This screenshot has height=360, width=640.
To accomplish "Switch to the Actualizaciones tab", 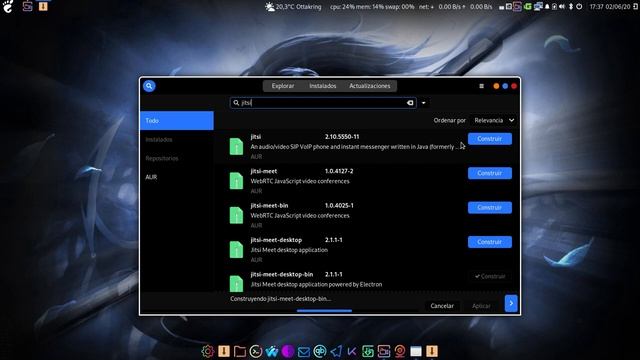I will (x=370, y=86).
